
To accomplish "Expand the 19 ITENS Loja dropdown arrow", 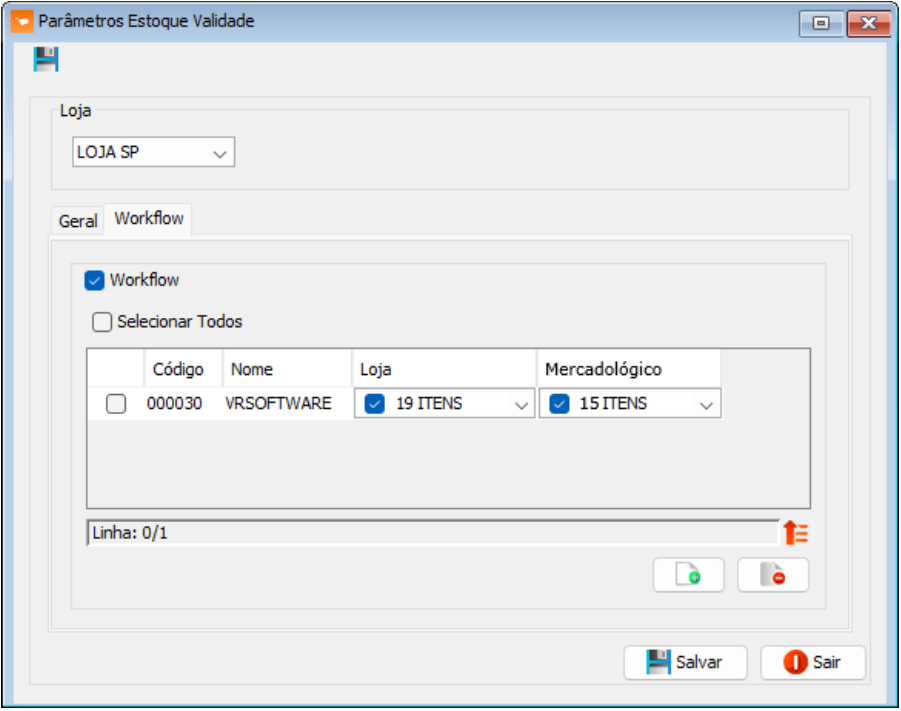I will tap(521, 405).
